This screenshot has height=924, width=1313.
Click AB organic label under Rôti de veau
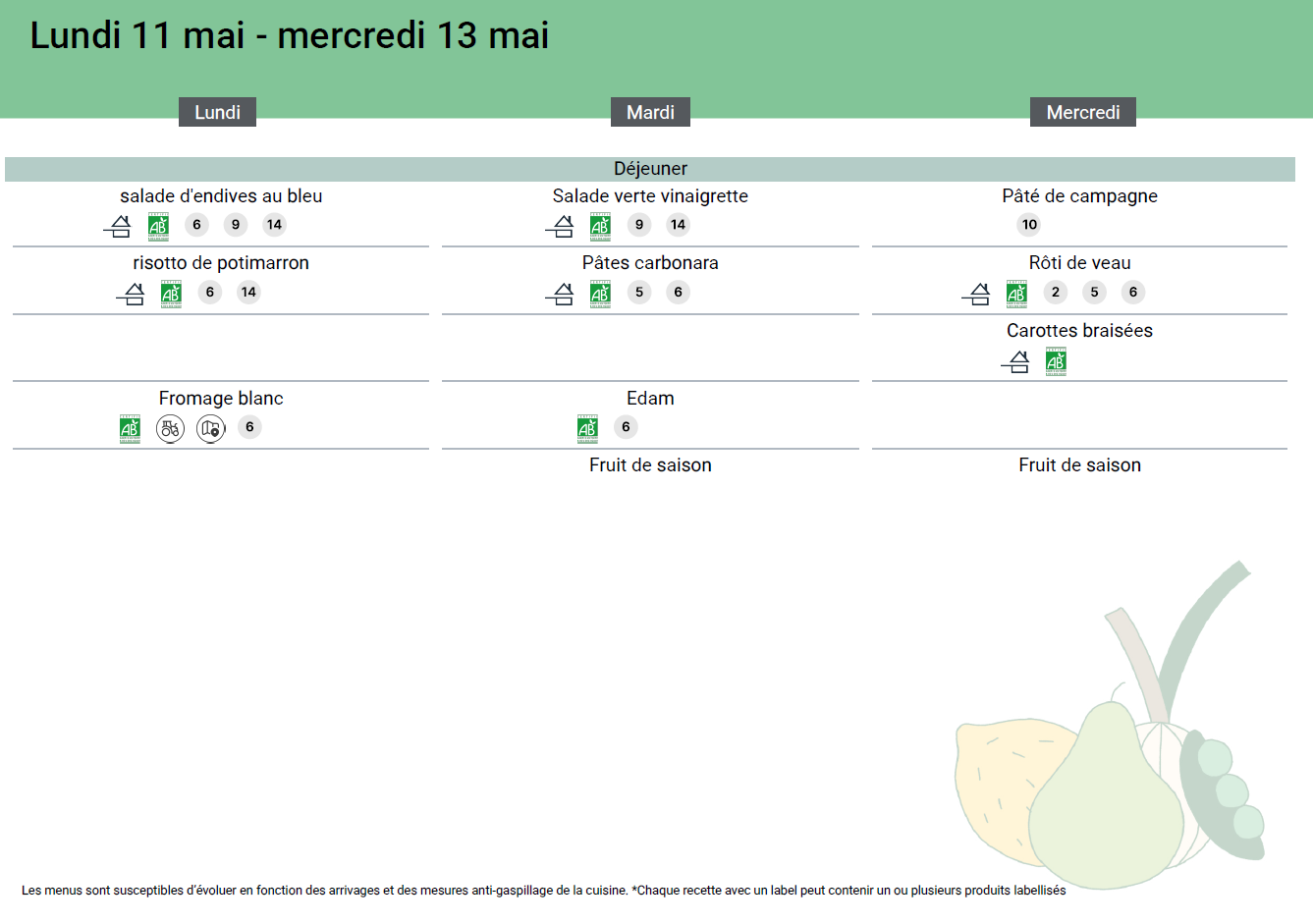[x=1016, y=294]
